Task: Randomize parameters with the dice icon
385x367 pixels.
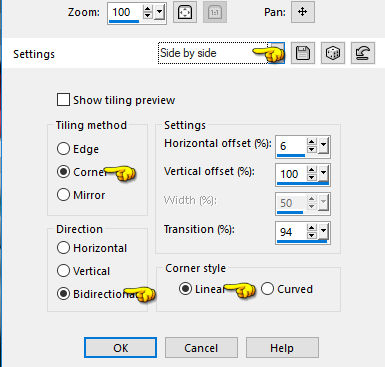Action: coord(333,53)
